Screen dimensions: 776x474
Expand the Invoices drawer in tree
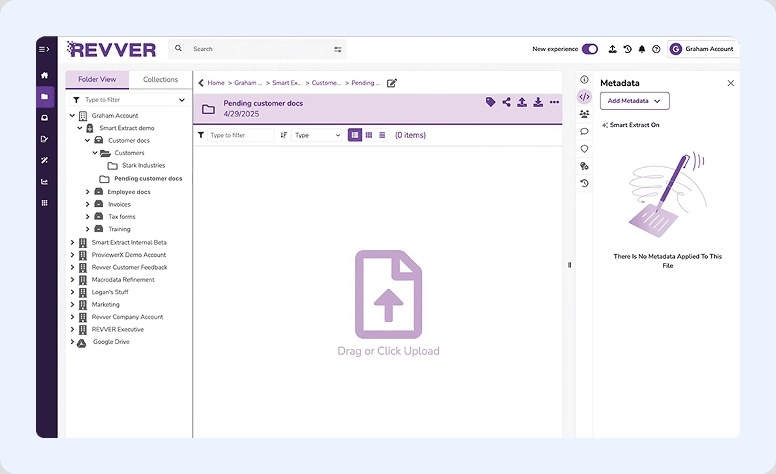click(x=87, y=204)
